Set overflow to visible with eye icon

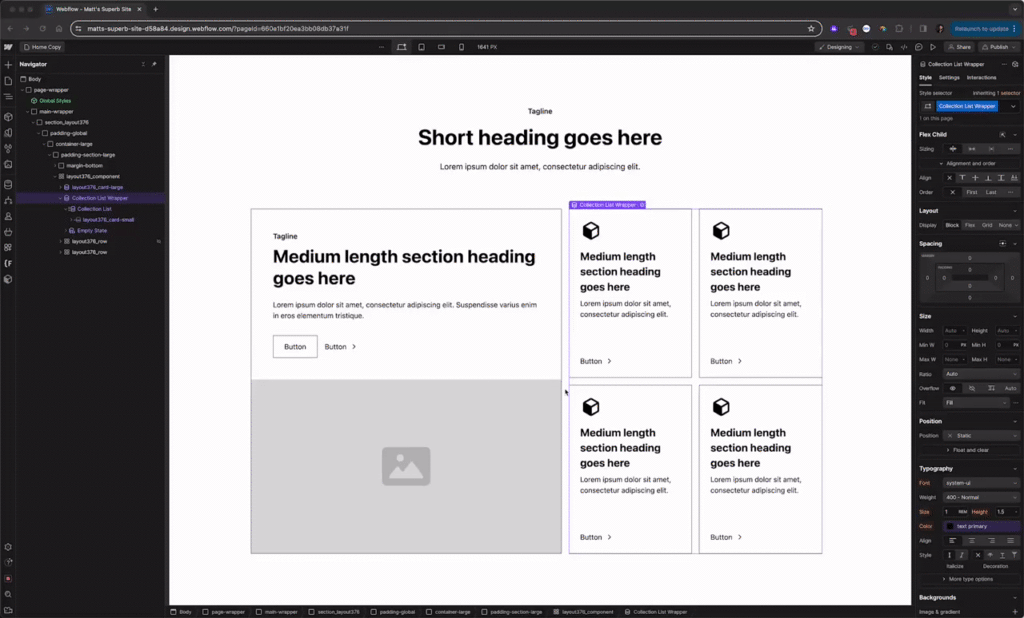(x=953, y=388)
